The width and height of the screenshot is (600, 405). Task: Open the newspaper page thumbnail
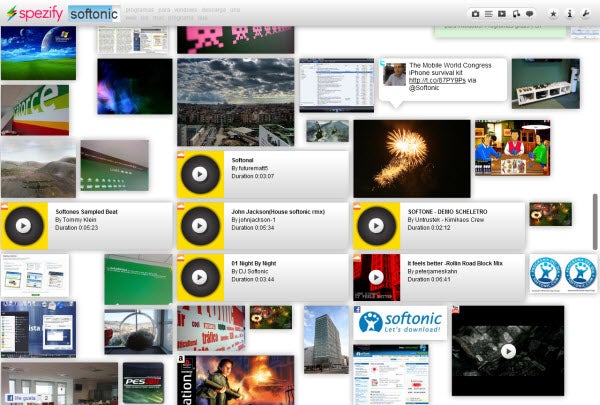coord(133,40)
